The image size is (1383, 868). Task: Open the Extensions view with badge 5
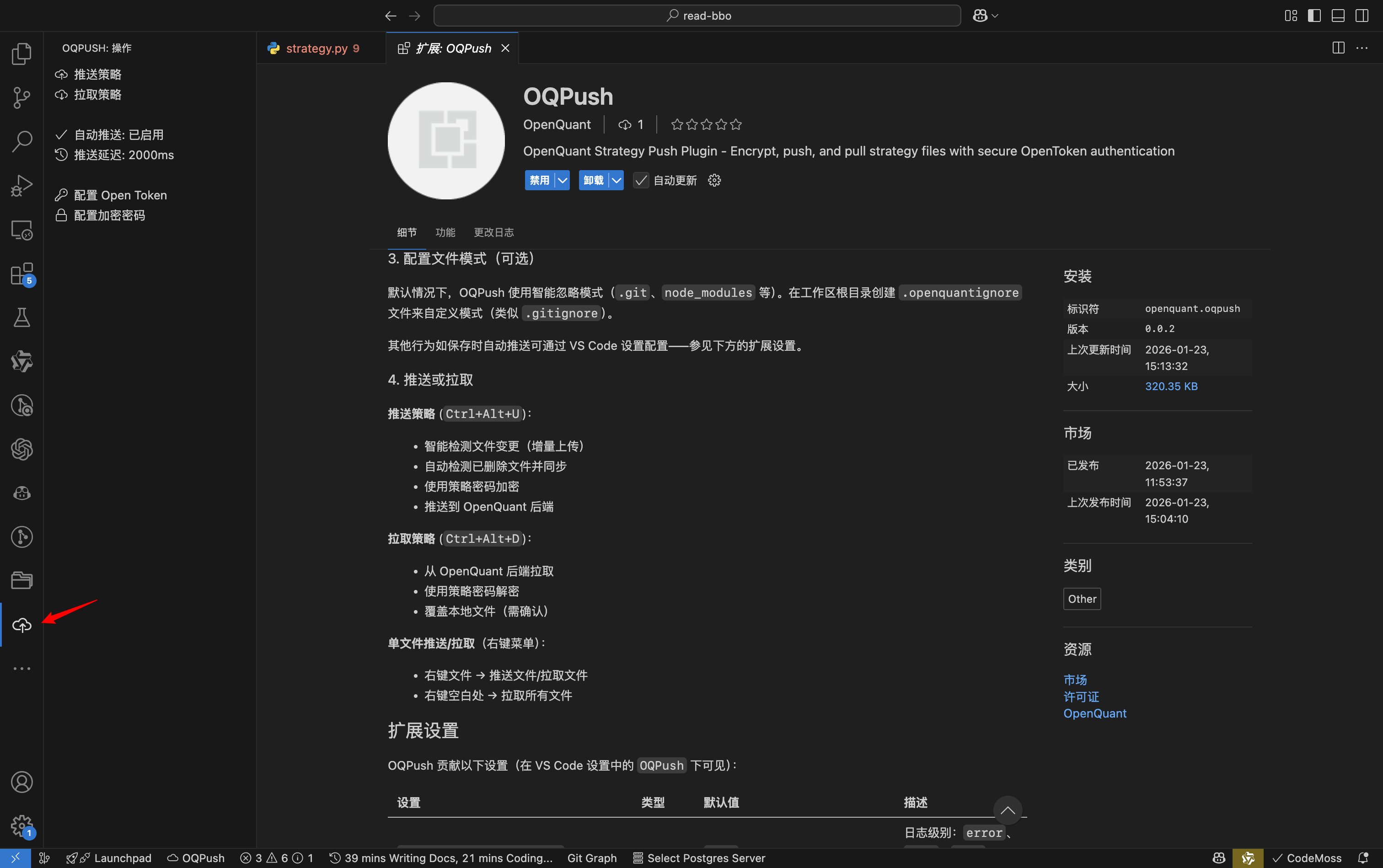(x=22, y=274)
